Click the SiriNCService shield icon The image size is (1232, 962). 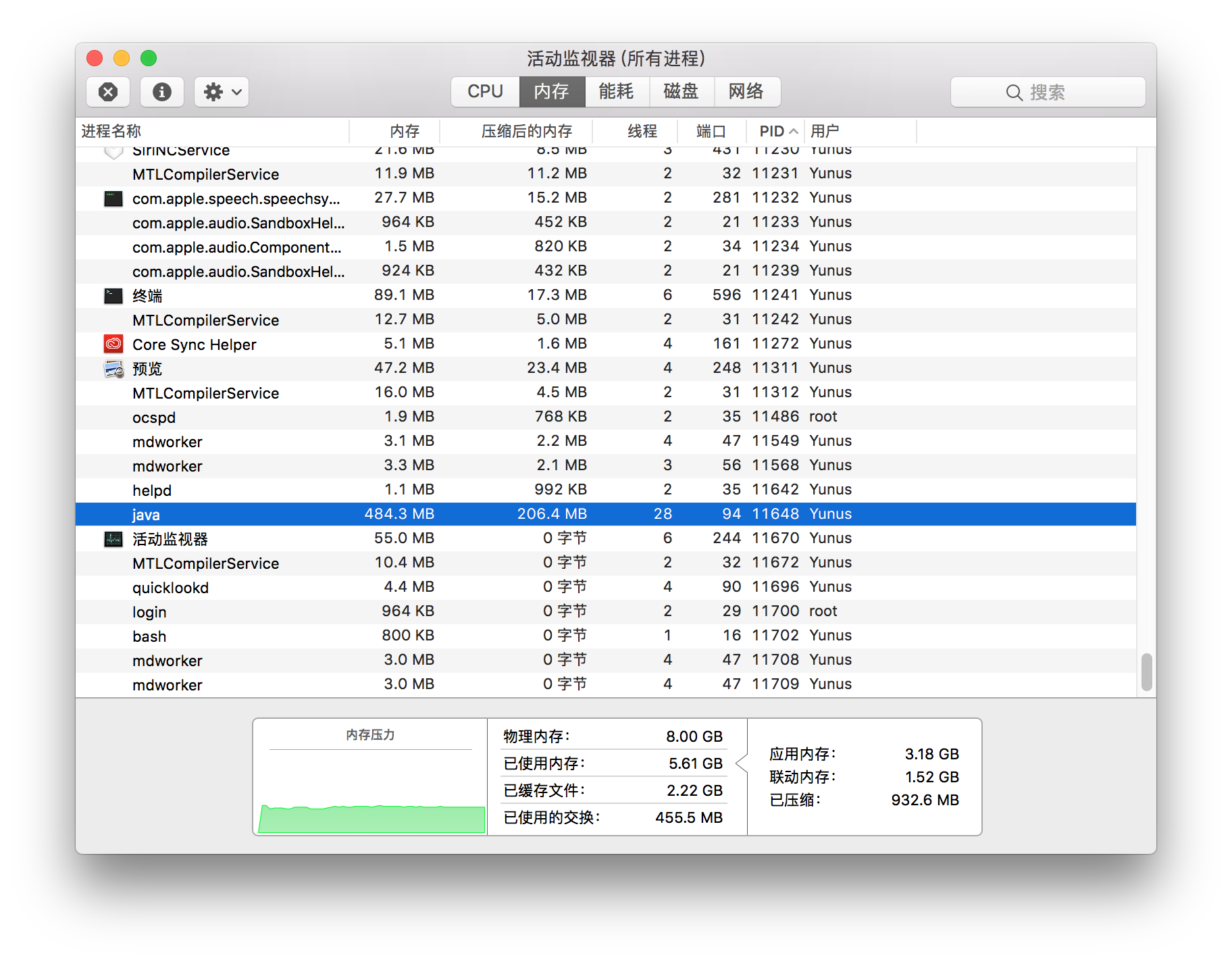pos(113,152)
